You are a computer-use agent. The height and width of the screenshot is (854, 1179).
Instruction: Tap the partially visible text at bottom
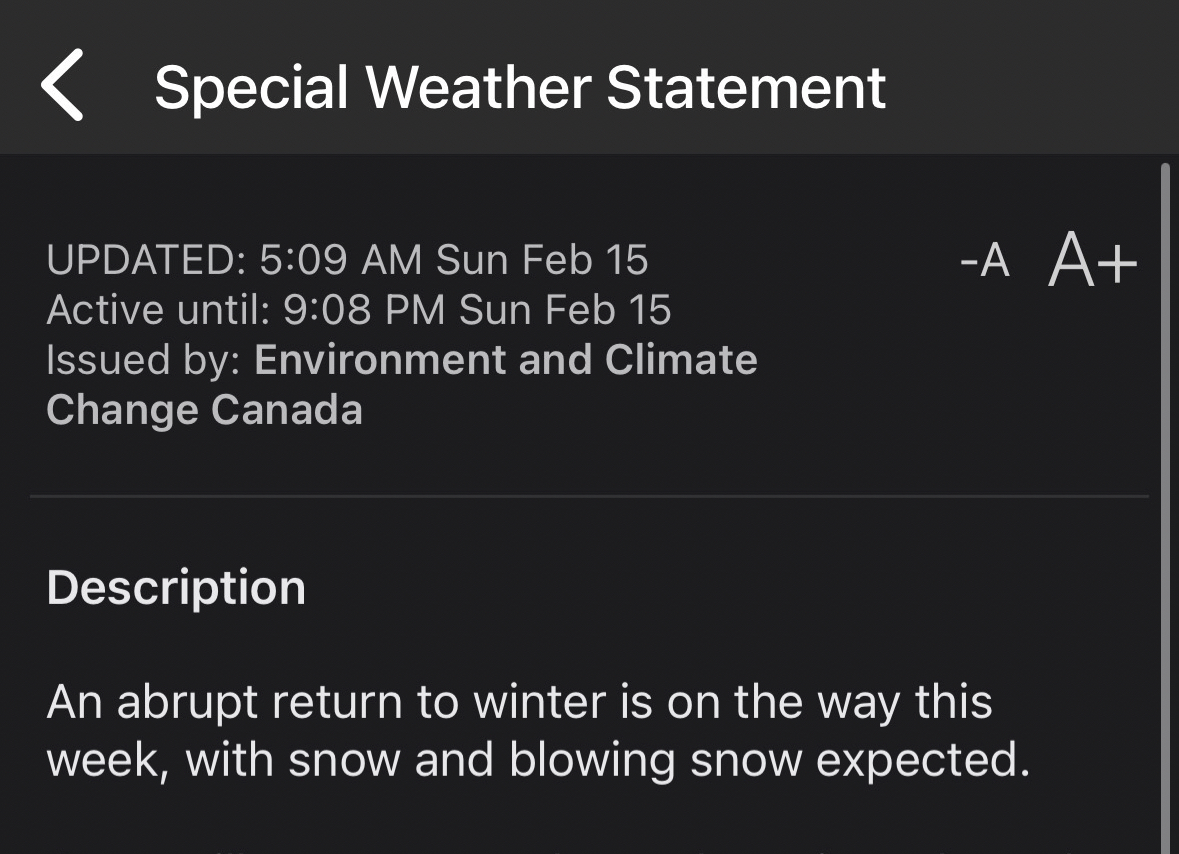tap(560, 846)
